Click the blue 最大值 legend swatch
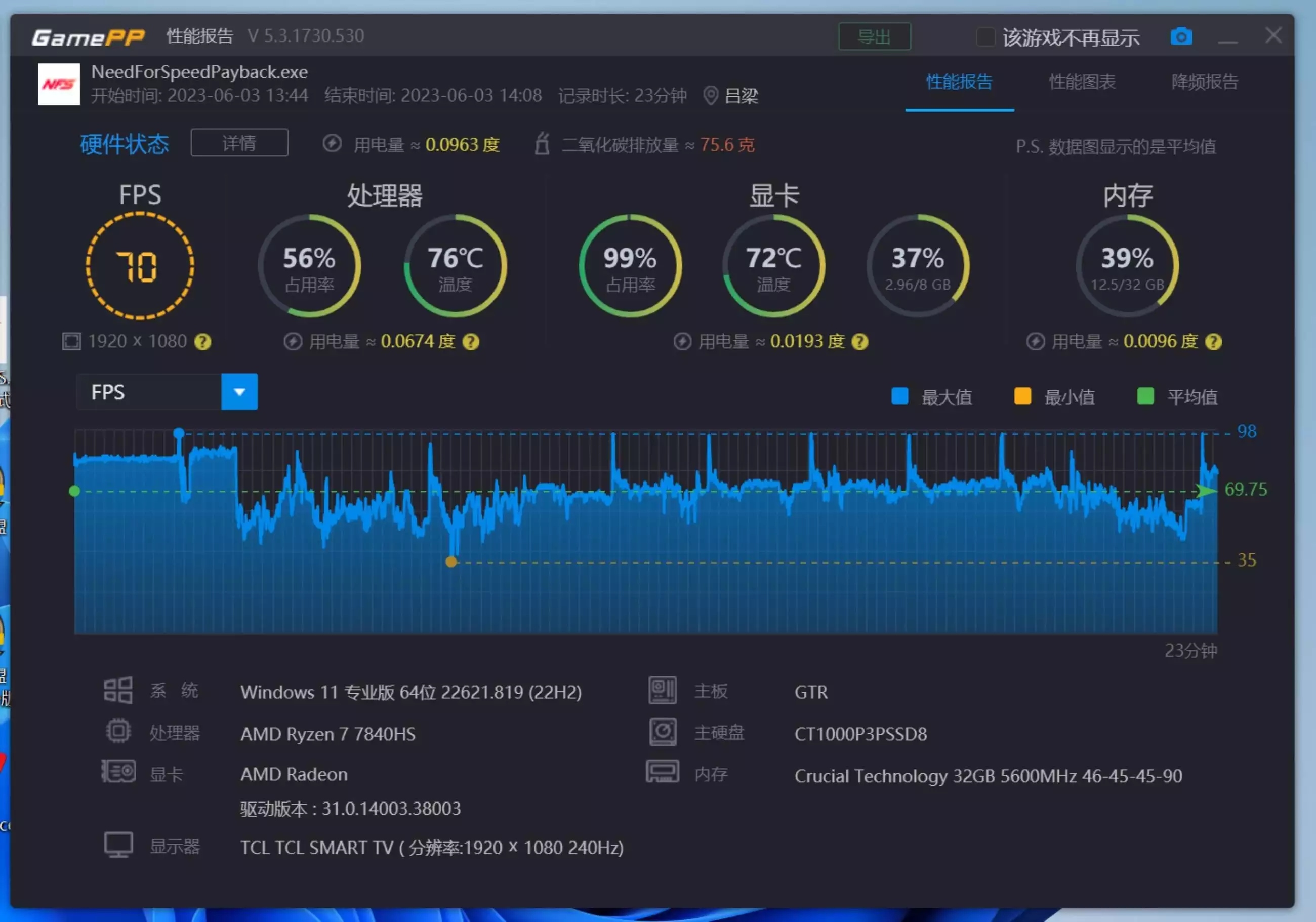The width and height of the screenshot is (1316, 922). coord(900,396)
